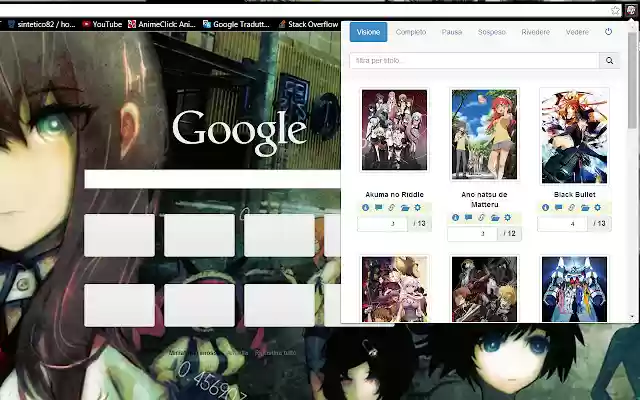Image resolution: width=640 pixels, height=400 pixels.
Task: Click the Ano natsu de Matteru title
Action: pyautogui.click(x=484, y=200)
